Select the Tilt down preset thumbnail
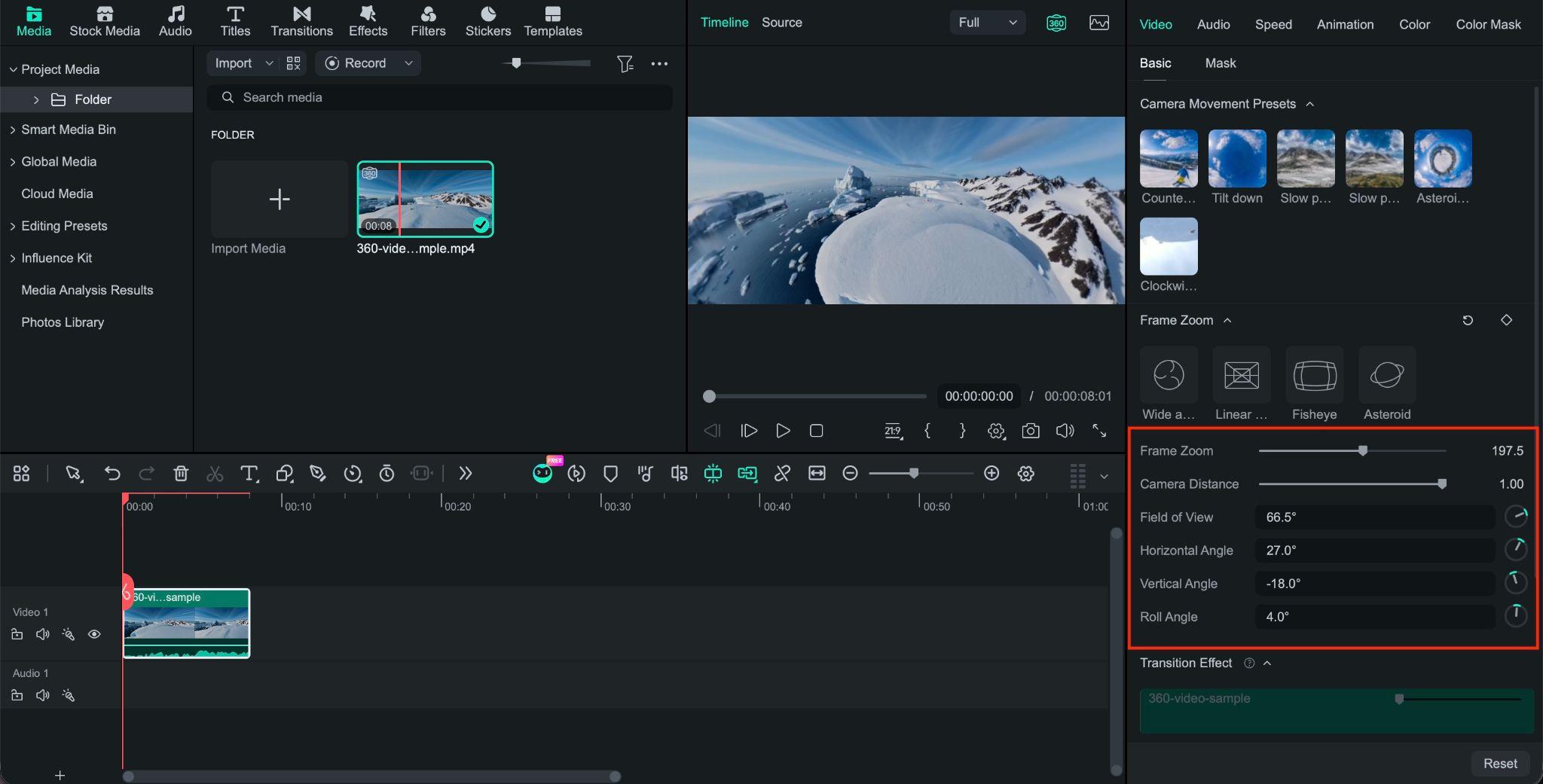Screen dimensions: 1543x784 tap(1237, 158)
